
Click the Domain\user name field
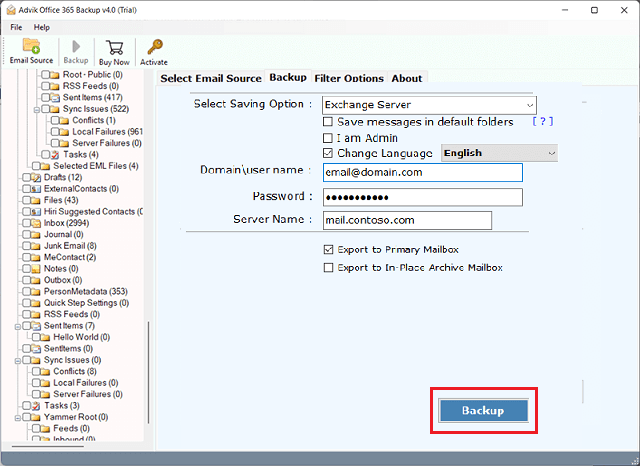click(x=422, y=173)
